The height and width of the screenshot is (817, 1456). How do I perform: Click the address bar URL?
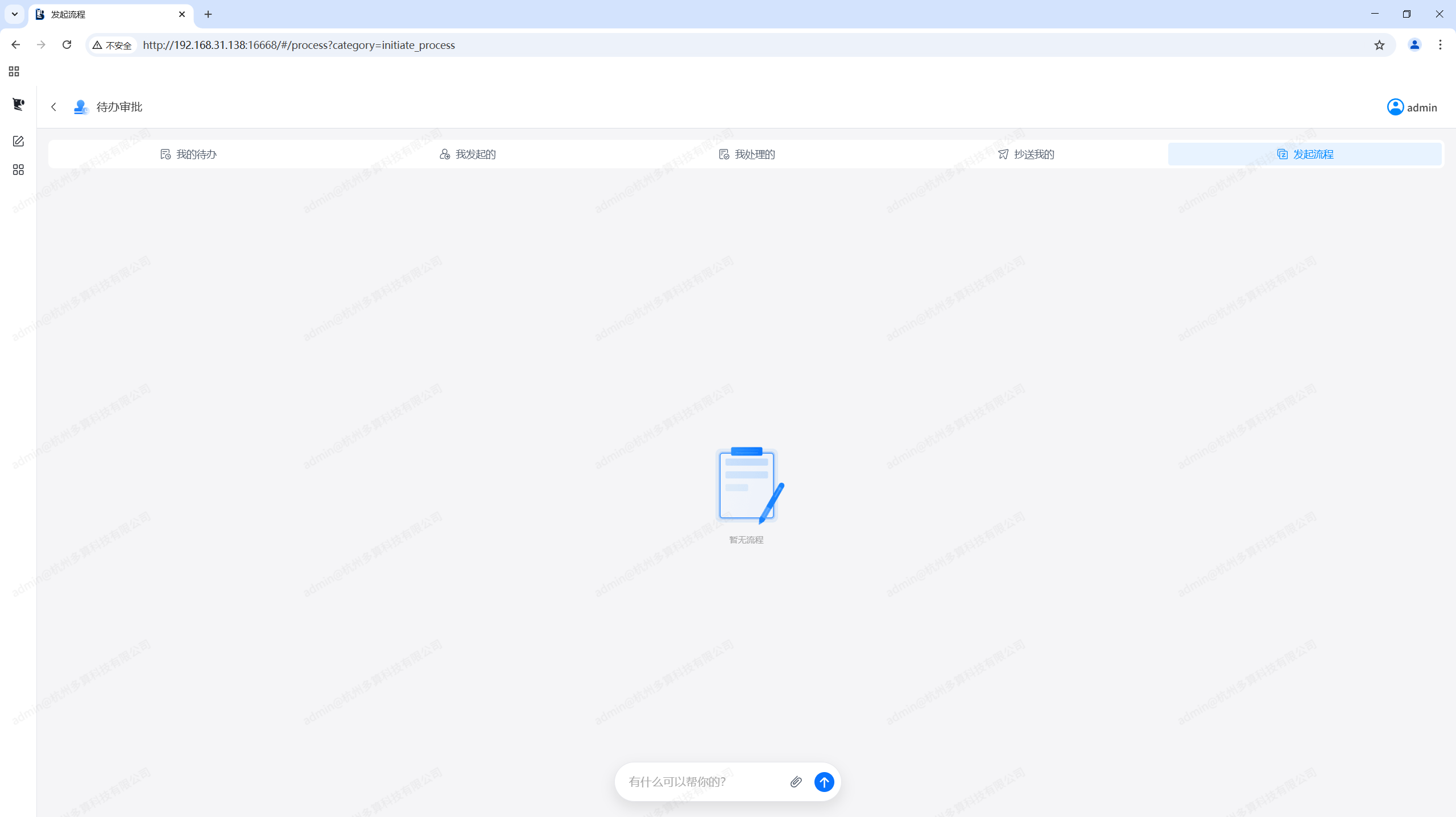[299, 45]
